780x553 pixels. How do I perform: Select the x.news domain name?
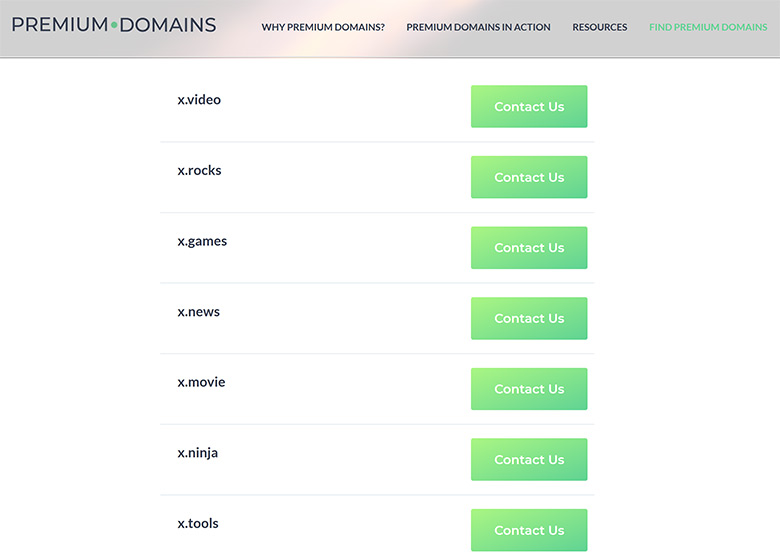[198, 312]
